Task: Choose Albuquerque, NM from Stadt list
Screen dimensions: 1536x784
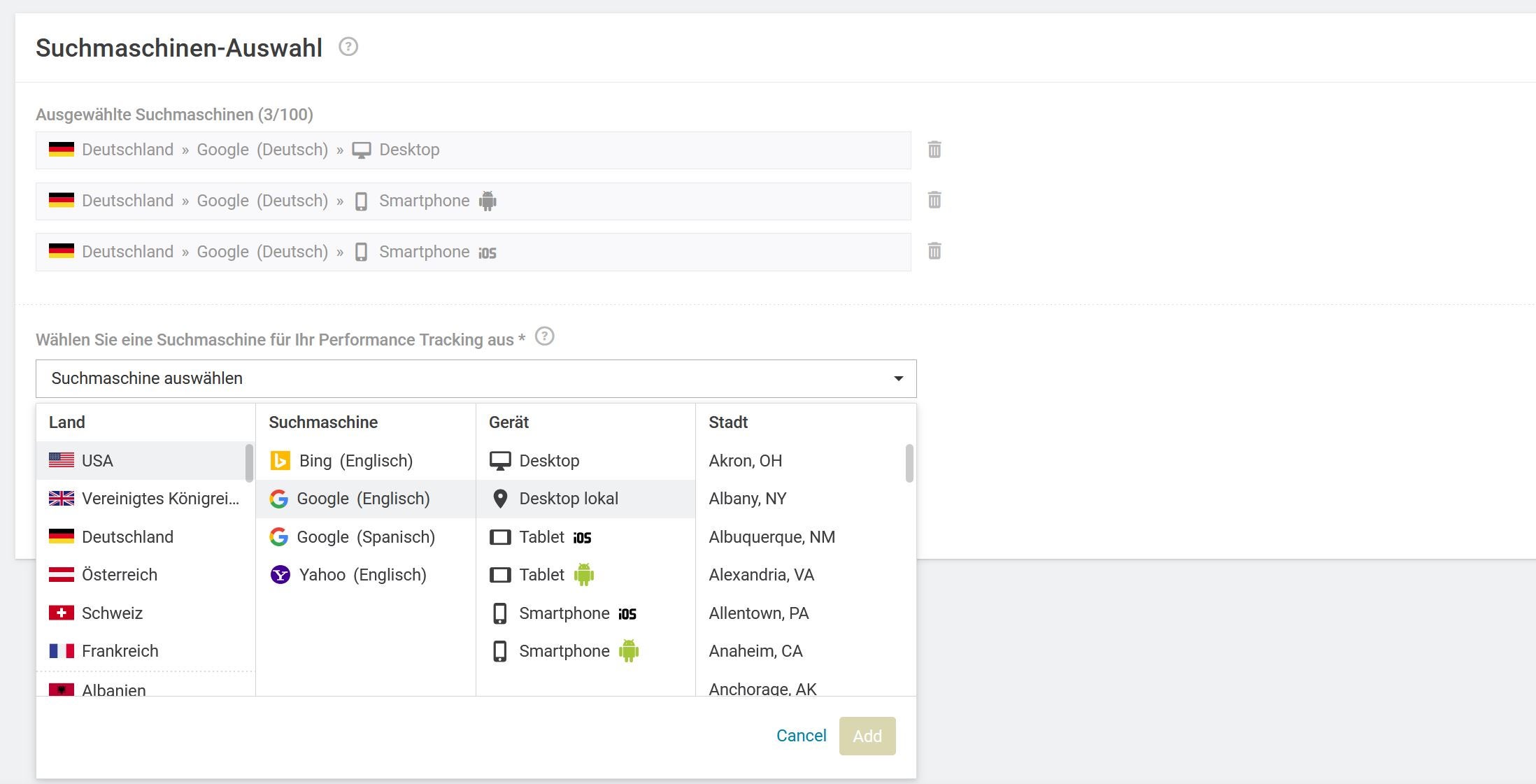Action: 771,537
